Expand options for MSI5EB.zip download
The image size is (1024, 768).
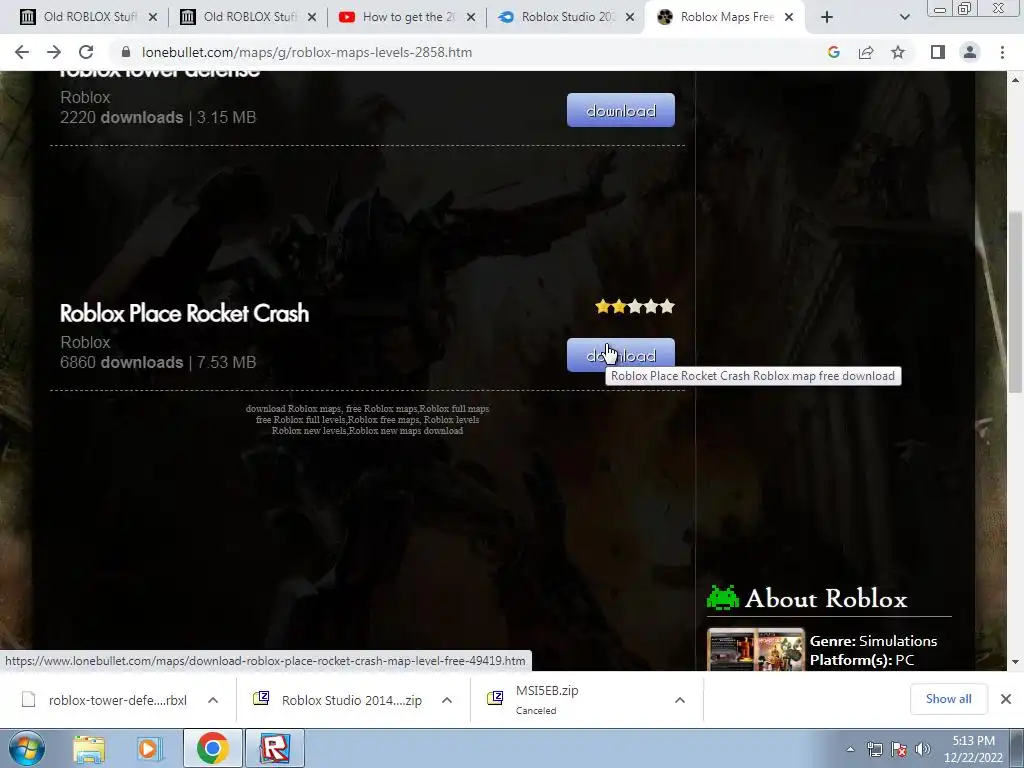tap(680, 700)
